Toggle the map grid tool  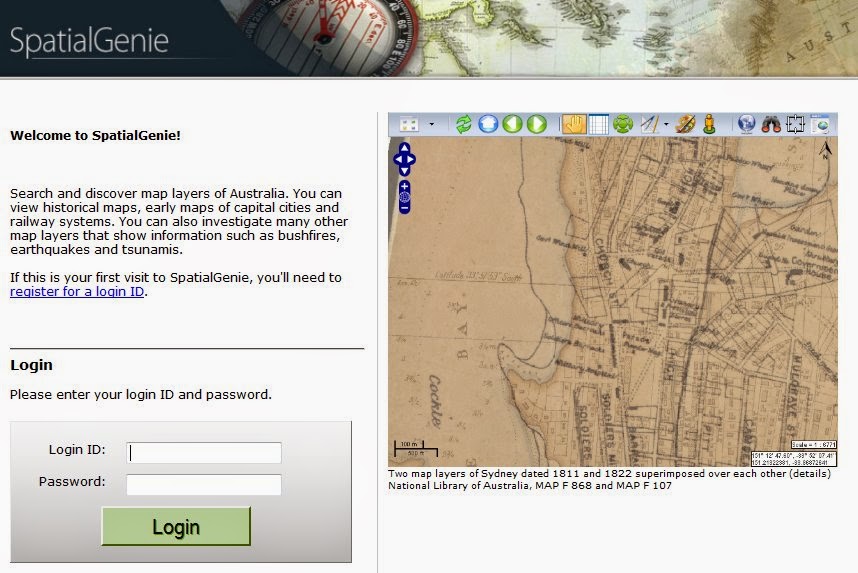click(x=598, y=124)
